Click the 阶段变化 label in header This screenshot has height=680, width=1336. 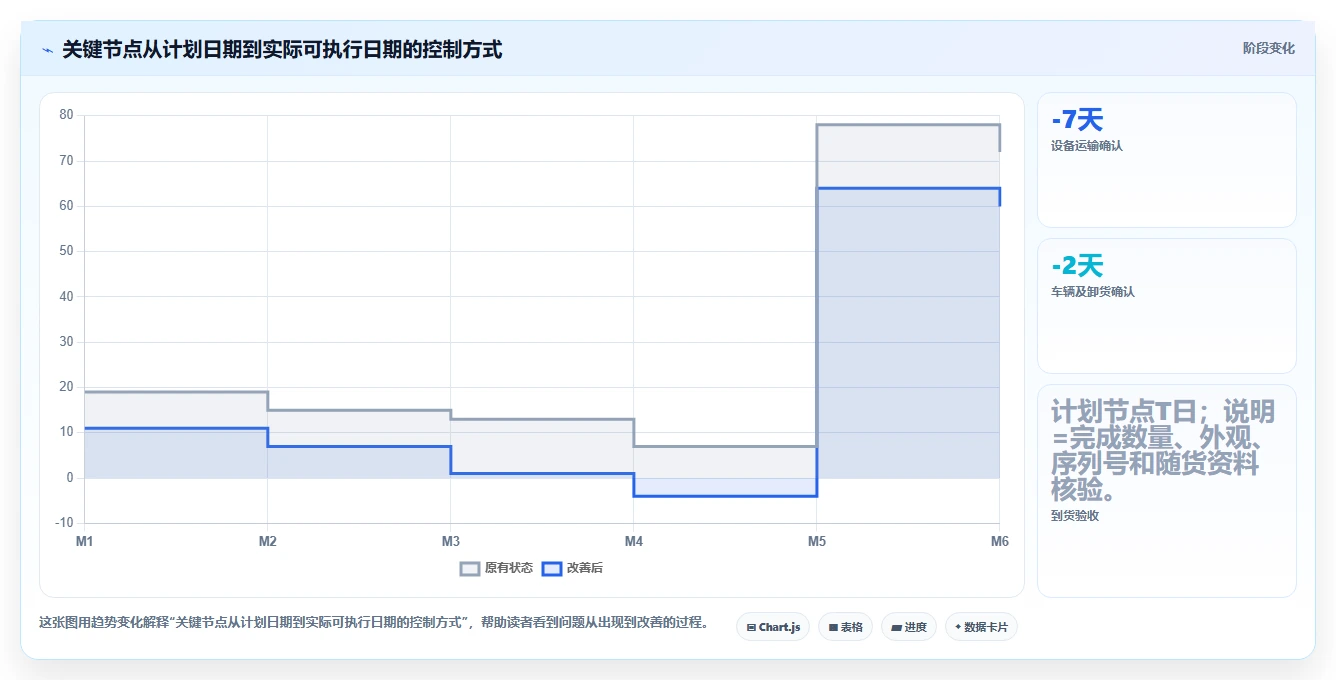point(1268,48)
